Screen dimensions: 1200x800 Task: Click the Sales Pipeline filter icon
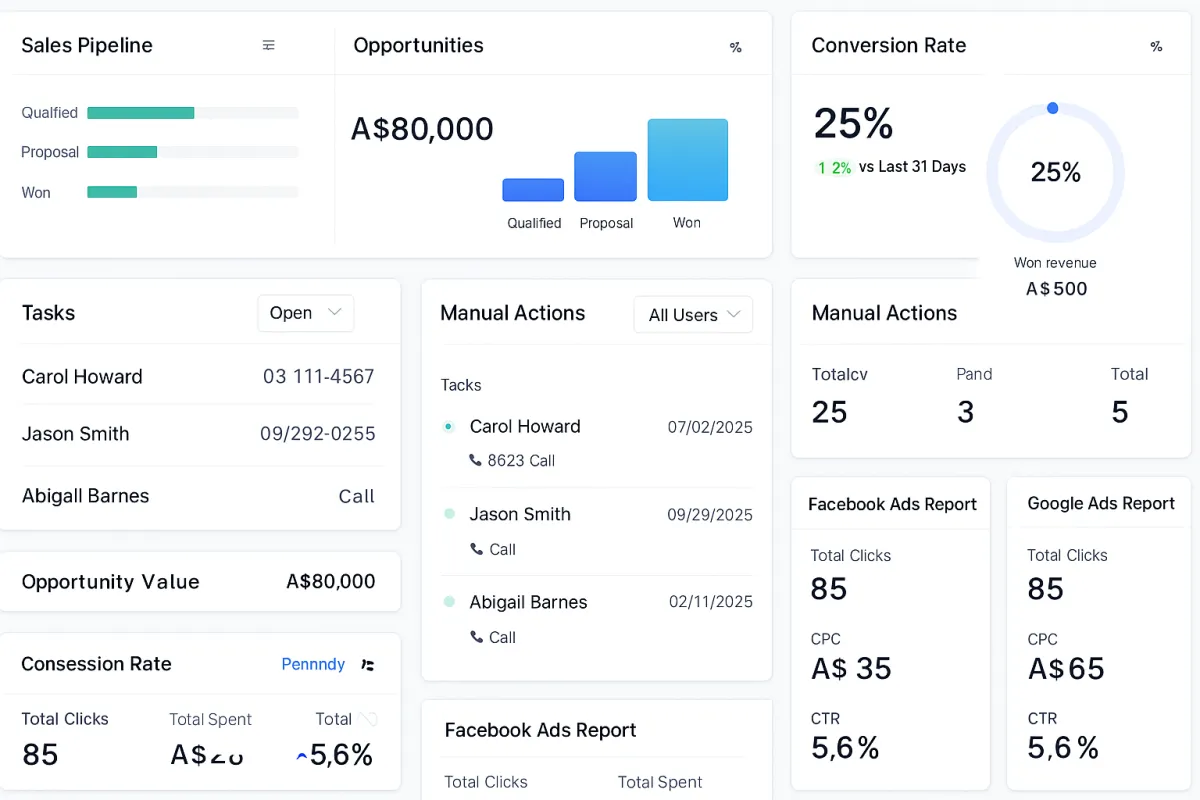[268, 45]
